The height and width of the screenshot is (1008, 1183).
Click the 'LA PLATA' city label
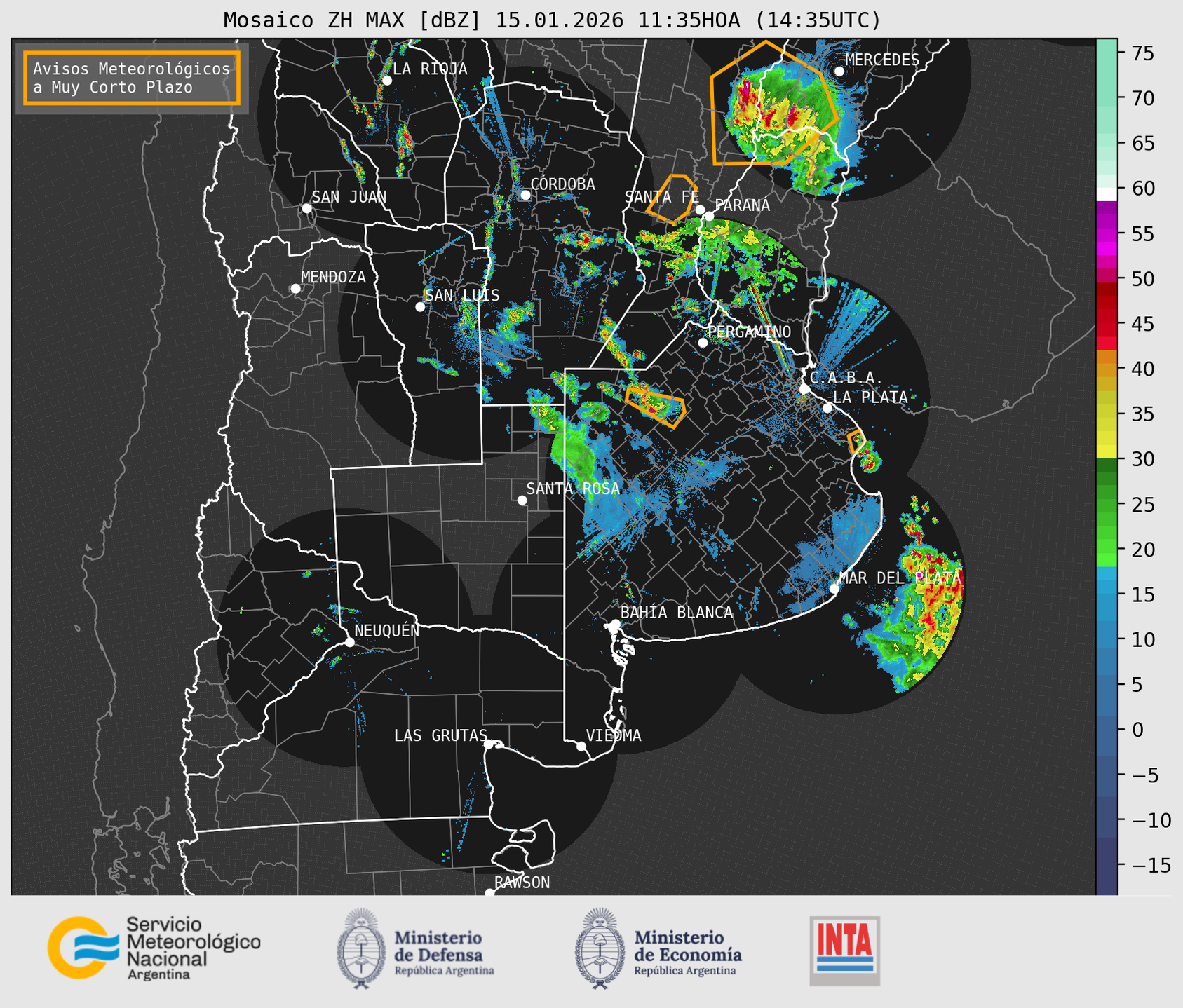tap(870, 397)
